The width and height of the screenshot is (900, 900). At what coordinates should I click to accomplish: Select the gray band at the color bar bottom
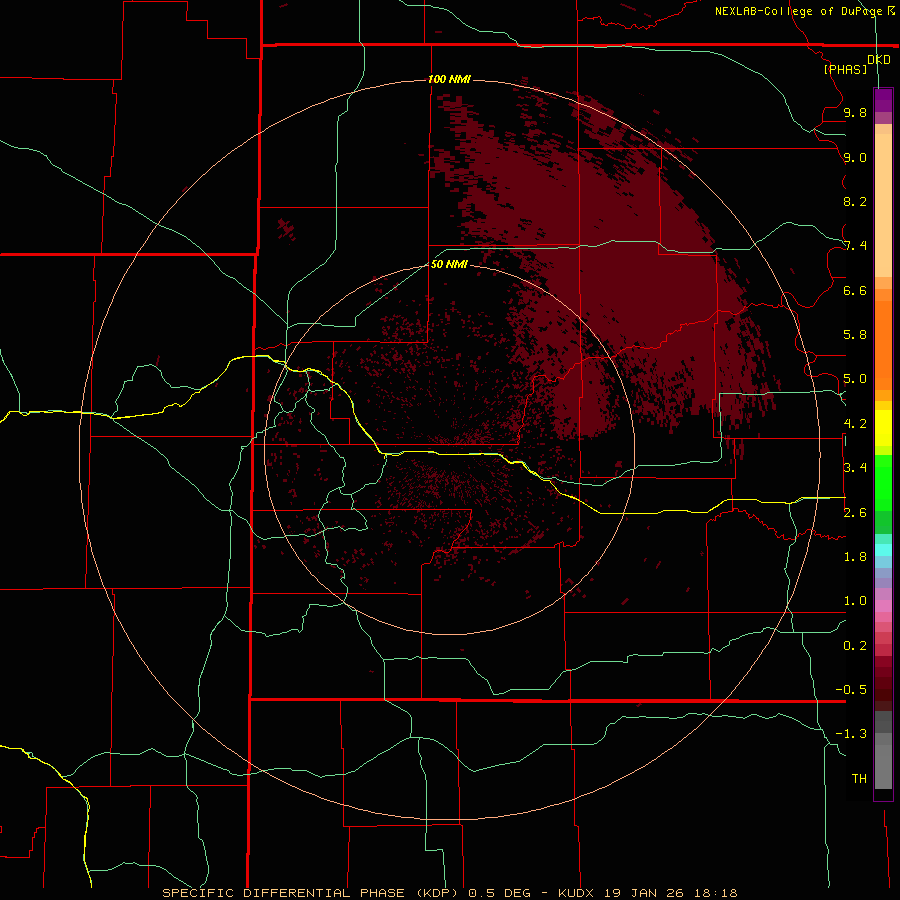(x=883, y=751)
